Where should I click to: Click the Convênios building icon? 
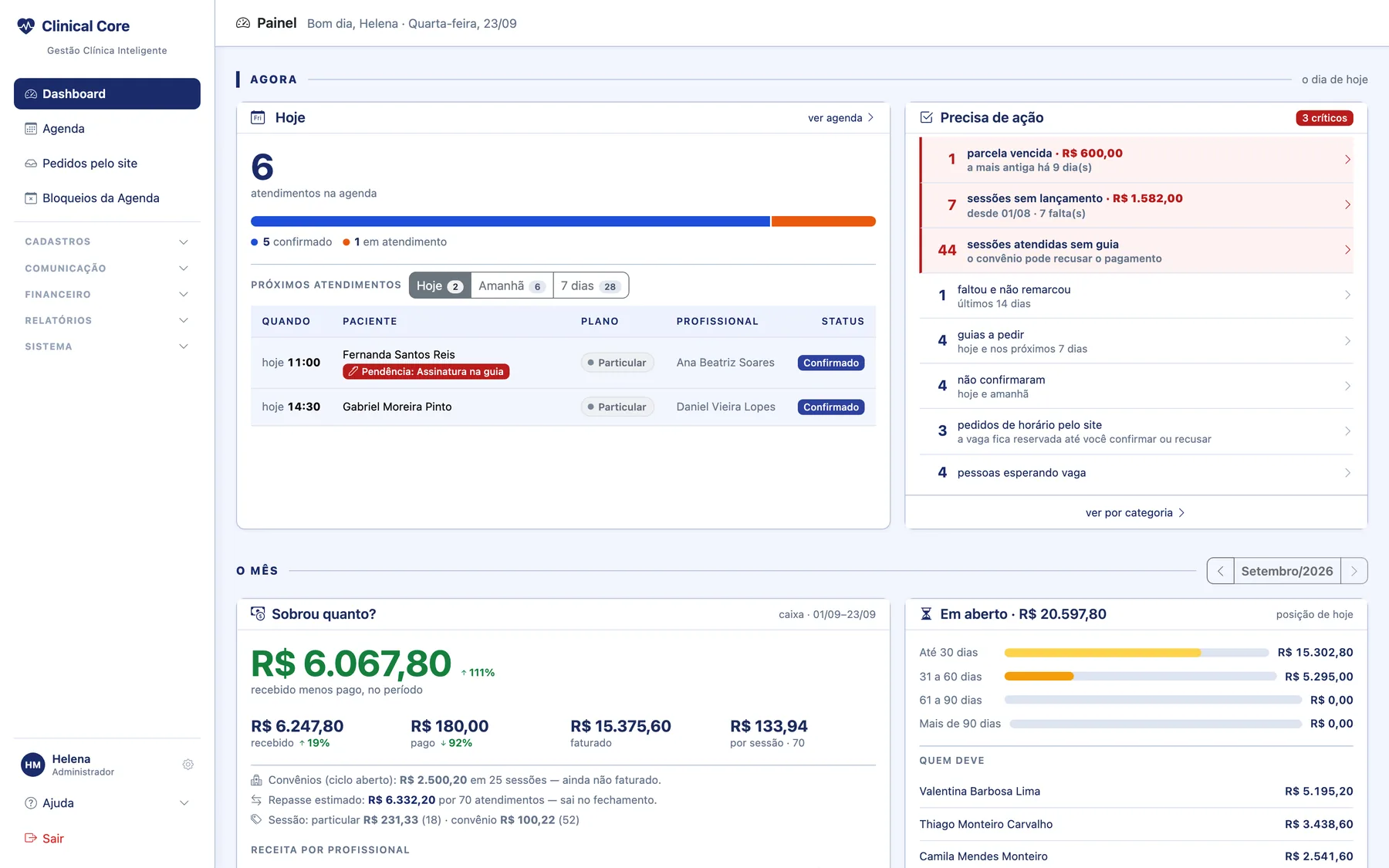[256, 780]
